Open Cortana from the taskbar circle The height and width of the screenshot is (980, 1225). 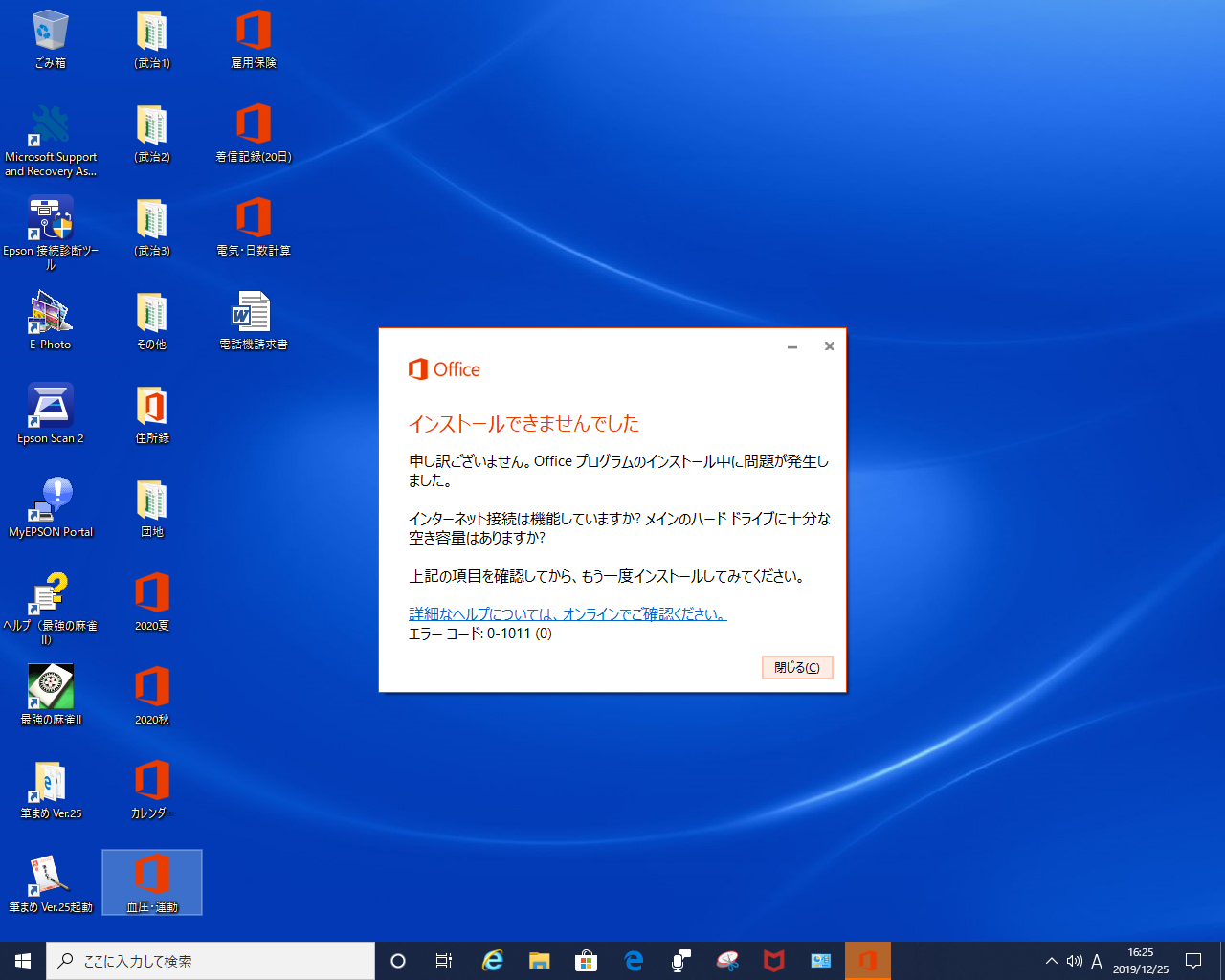pyautogui.click(x=398, y=961)
